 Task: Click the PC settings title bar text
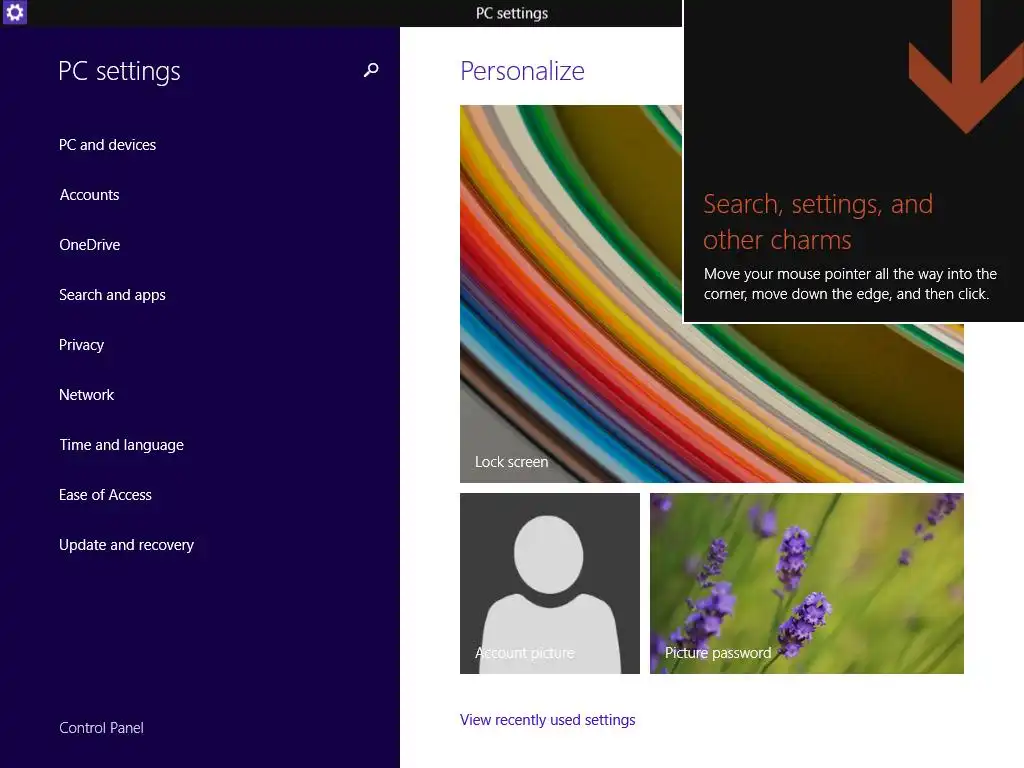click(x=512, y=13)
